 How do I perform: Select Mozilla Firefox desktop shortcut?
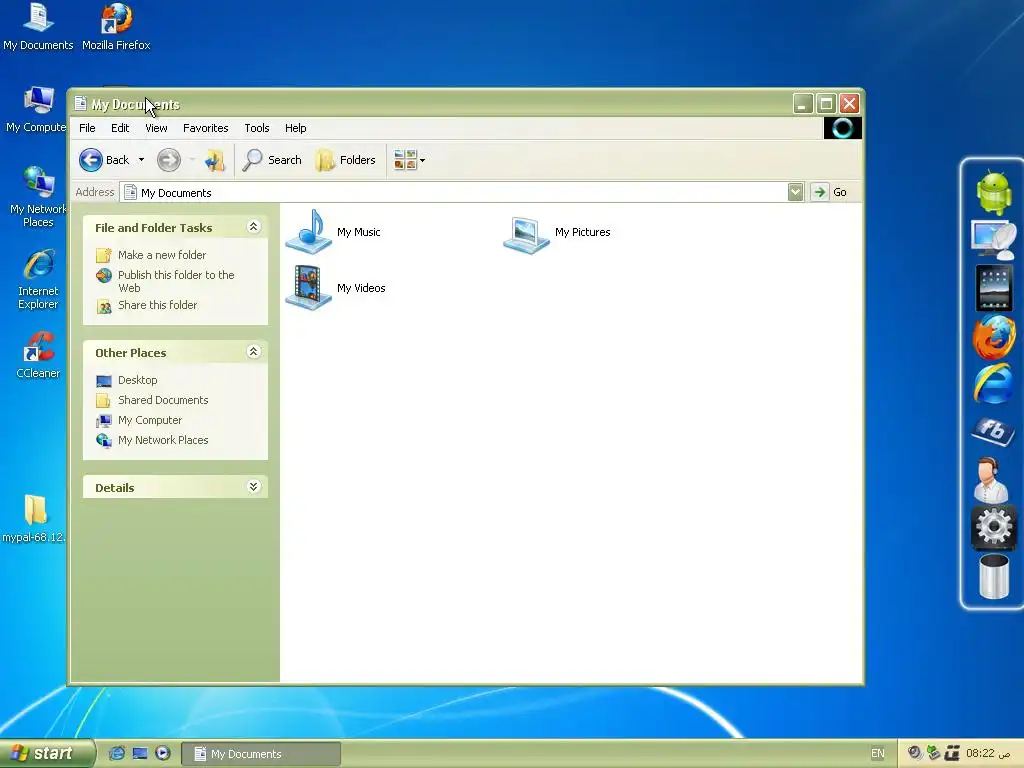(x=116, y=26)
